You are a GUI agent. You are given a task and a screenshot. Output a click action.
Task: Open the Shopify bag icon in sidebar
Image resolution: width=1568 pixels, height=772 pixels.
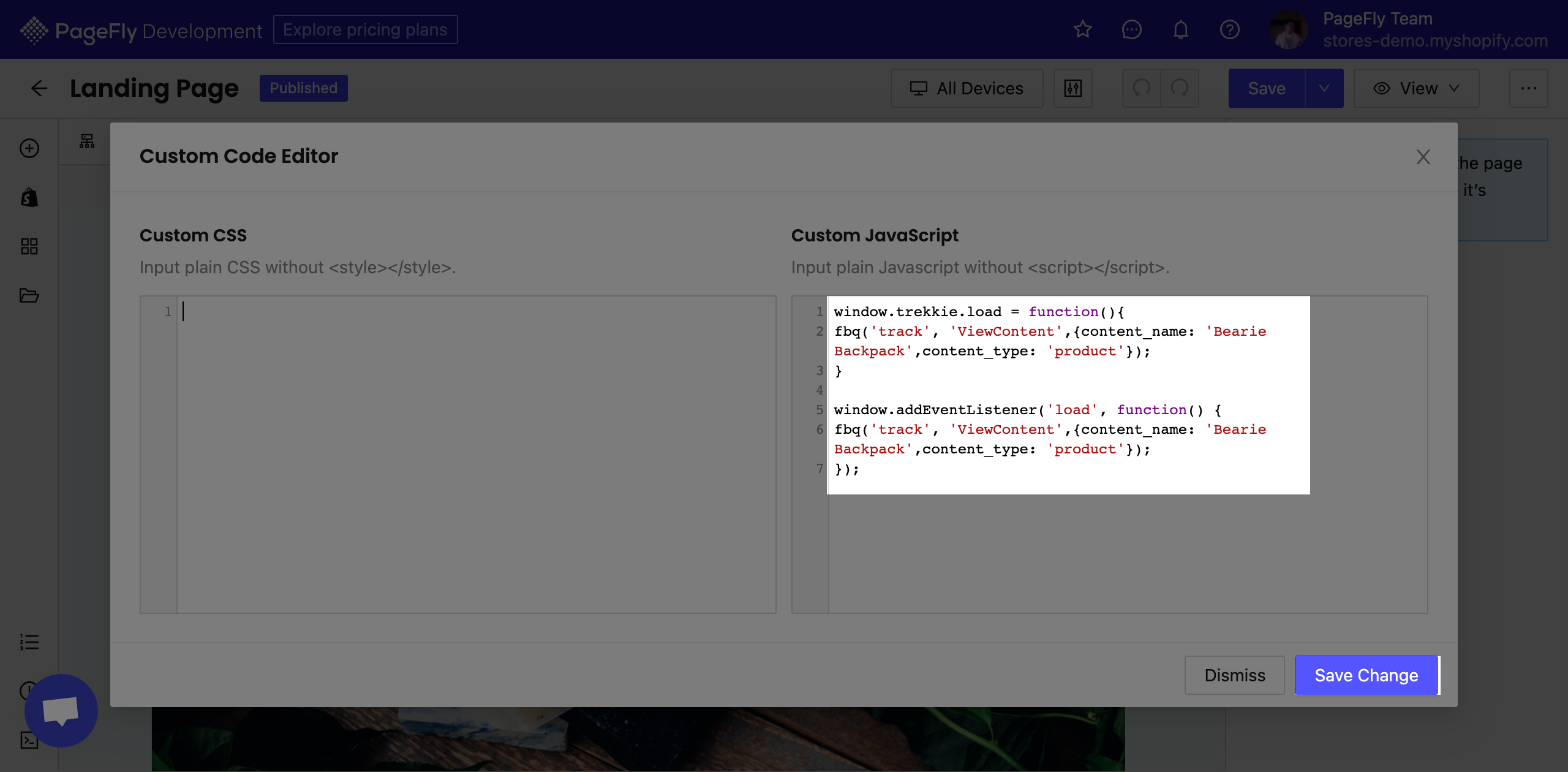point(29,197)
